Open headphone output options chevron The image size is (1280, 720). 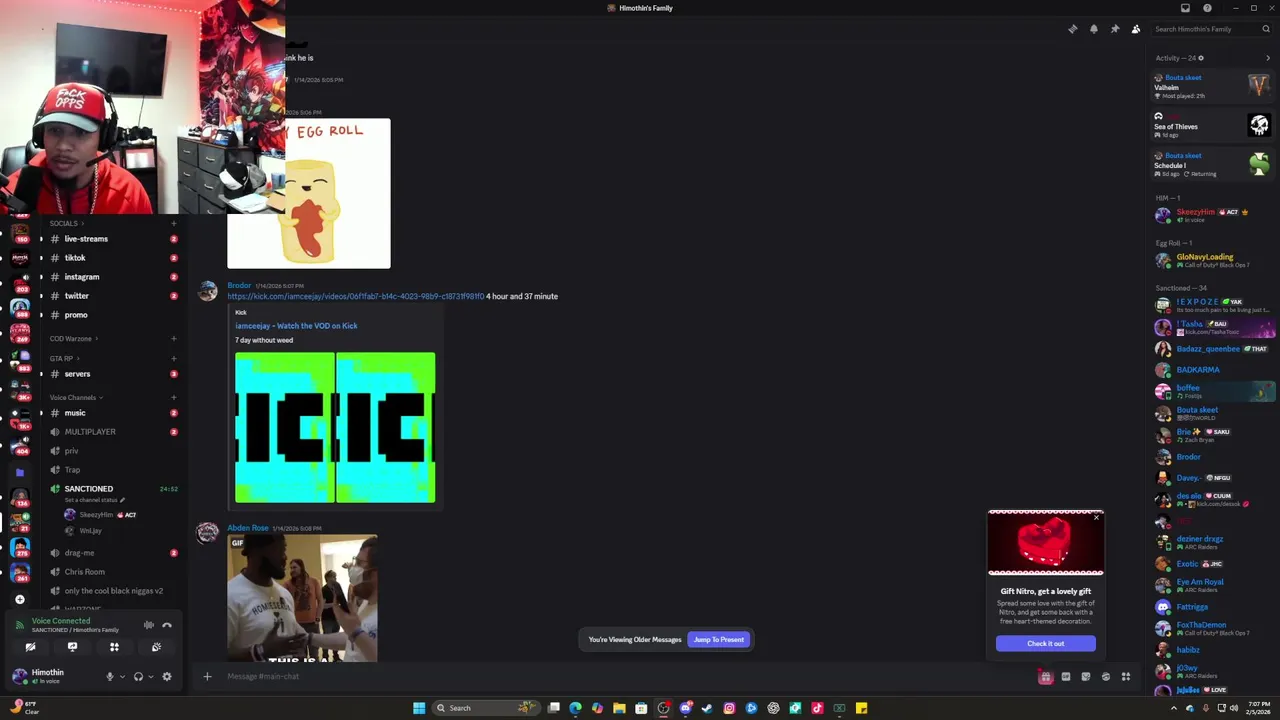click(x=151, y=677)
